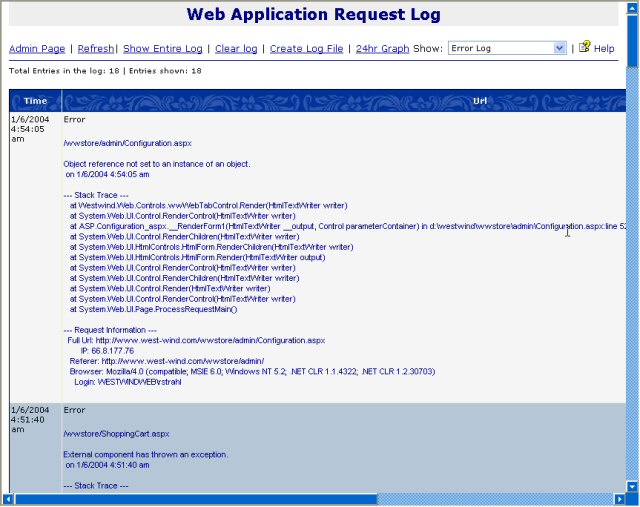
Task: View the 24hr Graph
Action: (x=382, y=49)
